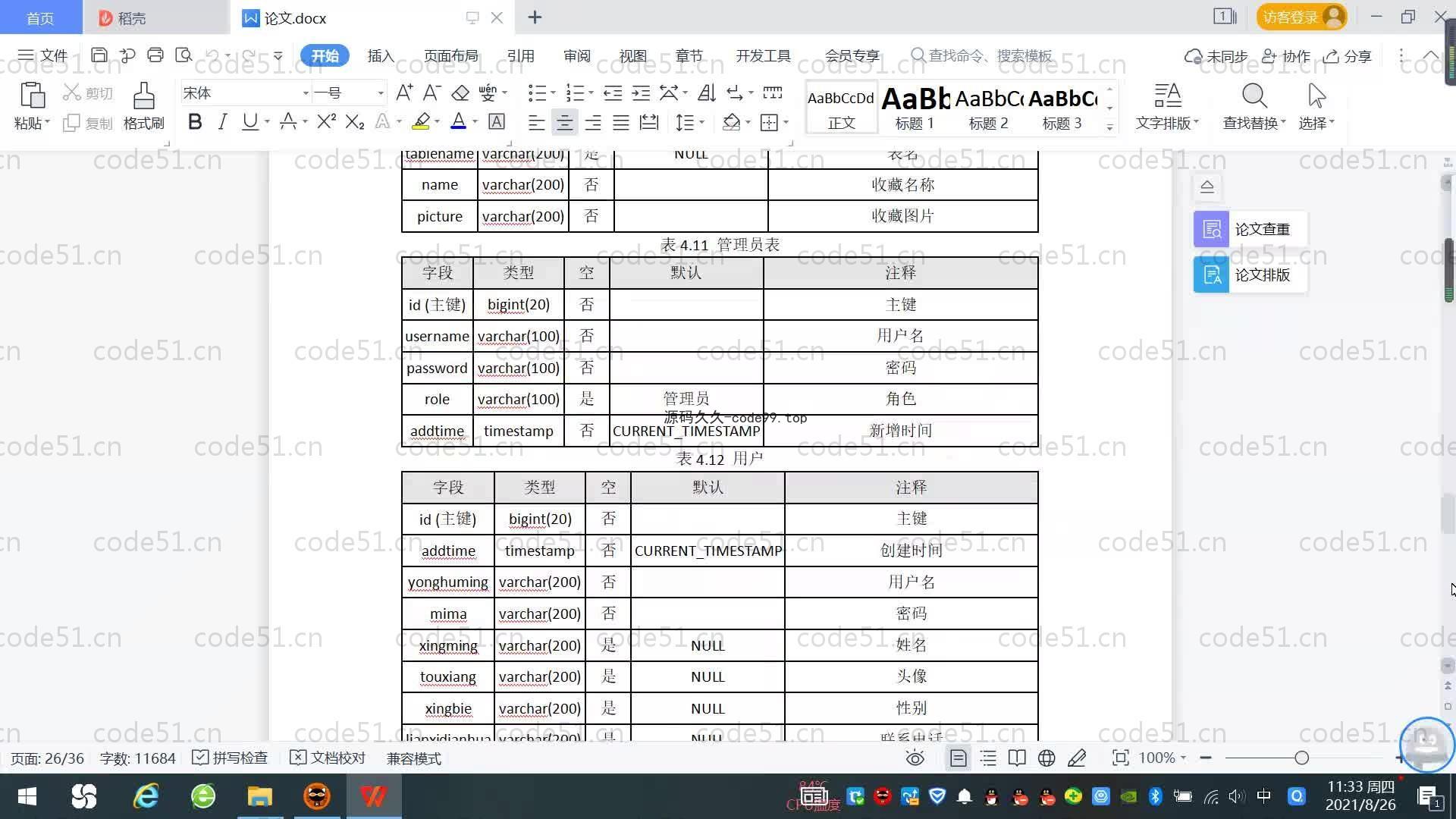The width and height of the screenshot is (1456, 819).
Task: Open the 文件 menu
Action: (43, 55)
